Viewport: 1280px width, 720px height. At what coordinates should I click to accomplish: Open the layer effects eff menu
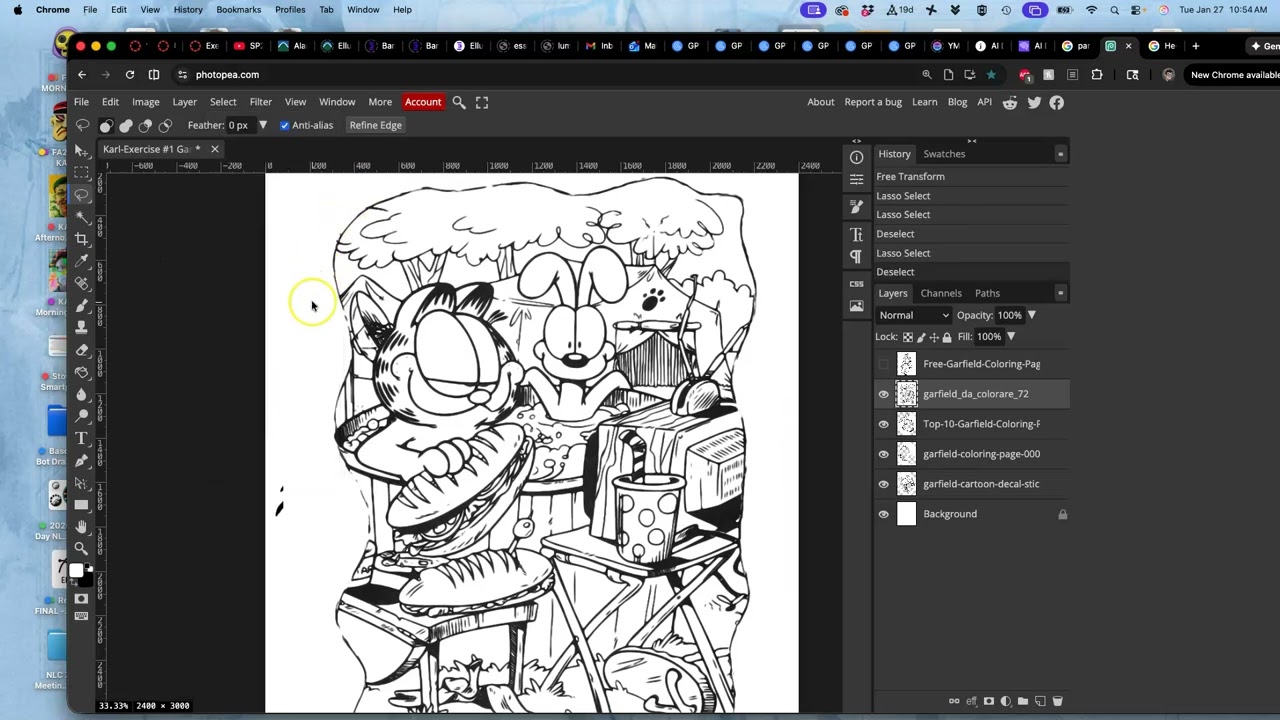[x=971, y=701]
